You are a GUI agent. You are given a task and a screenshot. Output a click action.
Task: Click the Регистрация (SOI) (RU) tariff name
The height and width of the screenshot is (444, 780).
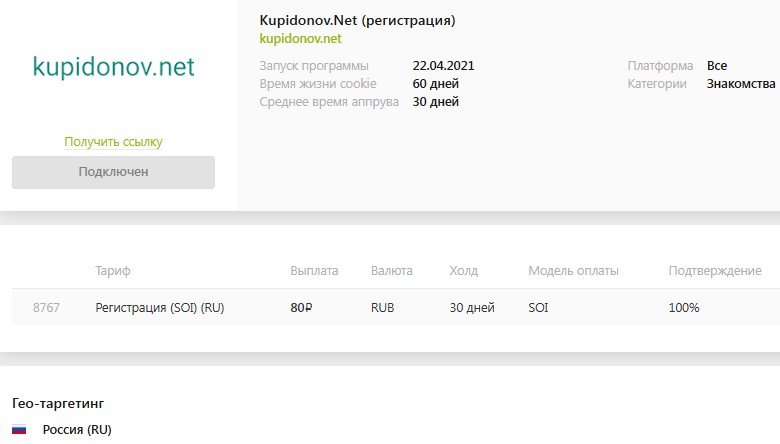point(159,308)
